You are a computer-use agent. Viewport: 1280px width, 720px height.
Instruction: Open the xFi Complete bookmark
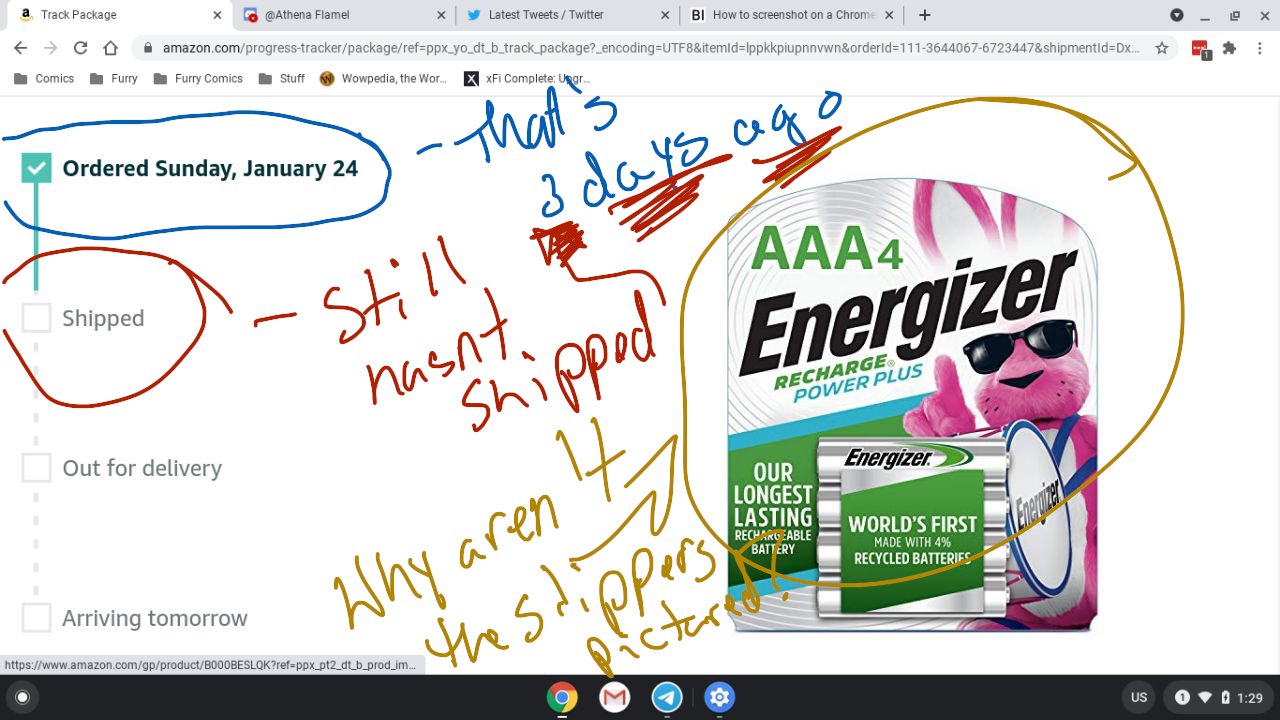click(527, 78)
